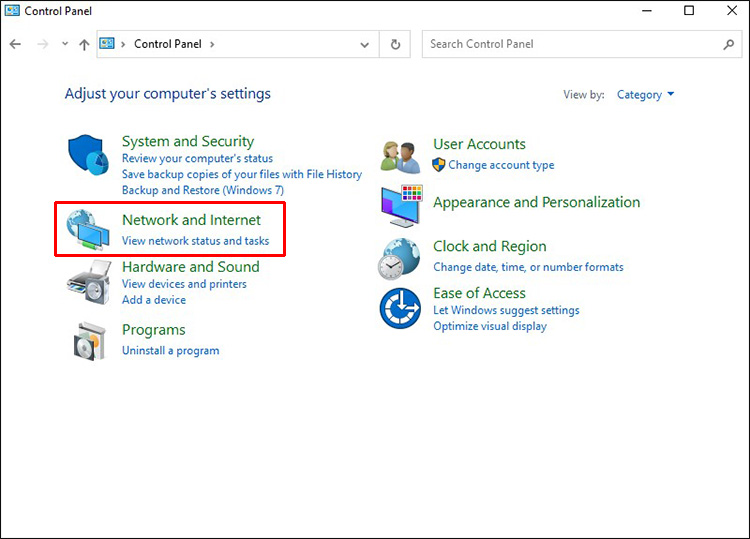
Task: Open Uninstall a program link
Action: coord(170,351)
